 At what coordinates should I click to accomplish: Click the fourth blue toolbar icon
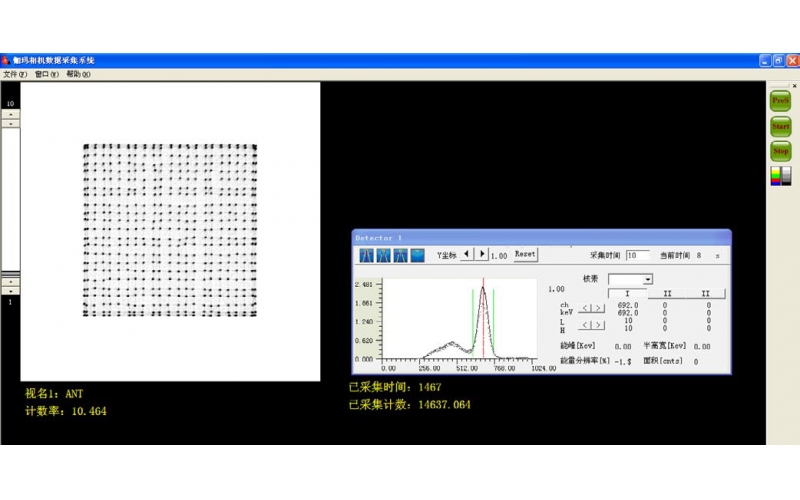pyautogui.click(x=418, y=255)
